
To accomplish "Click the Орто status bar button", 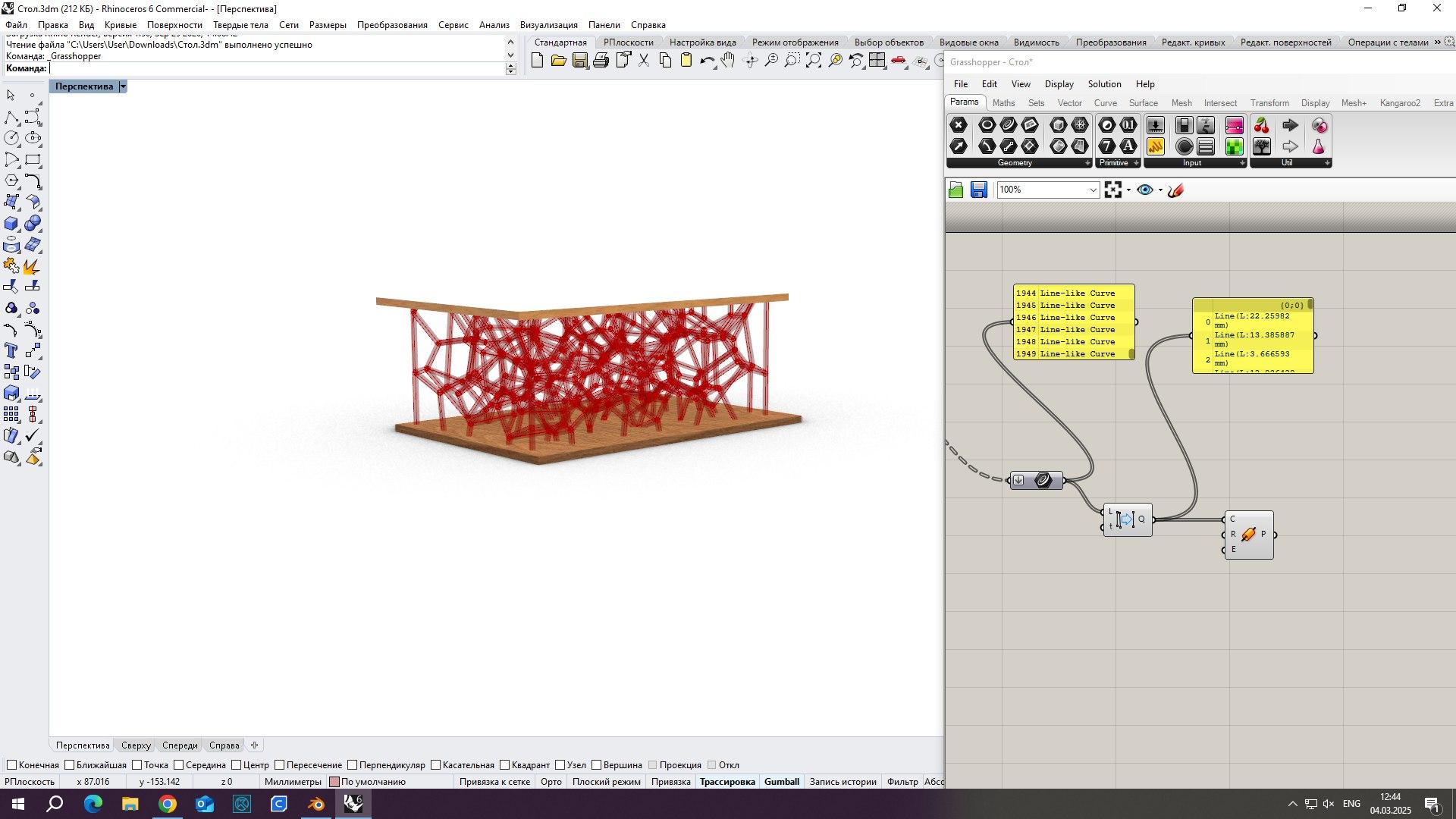I will click(551, 782).
